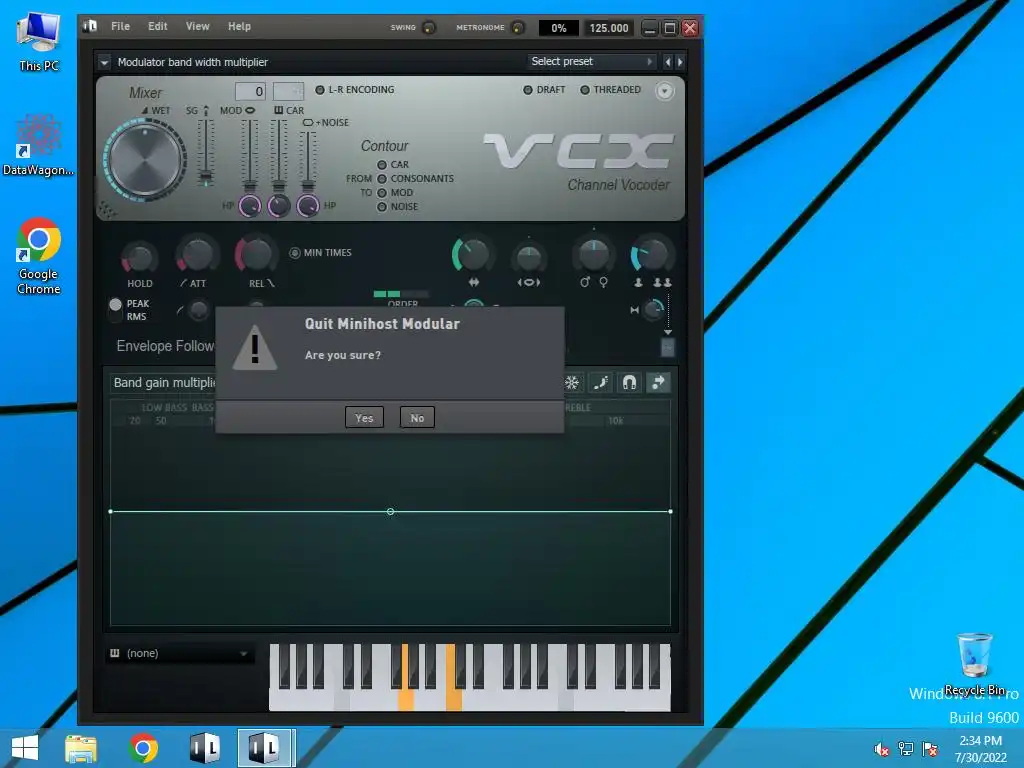
Task: Open the round dropdown button next to Threaded
Action: point(664,91)
